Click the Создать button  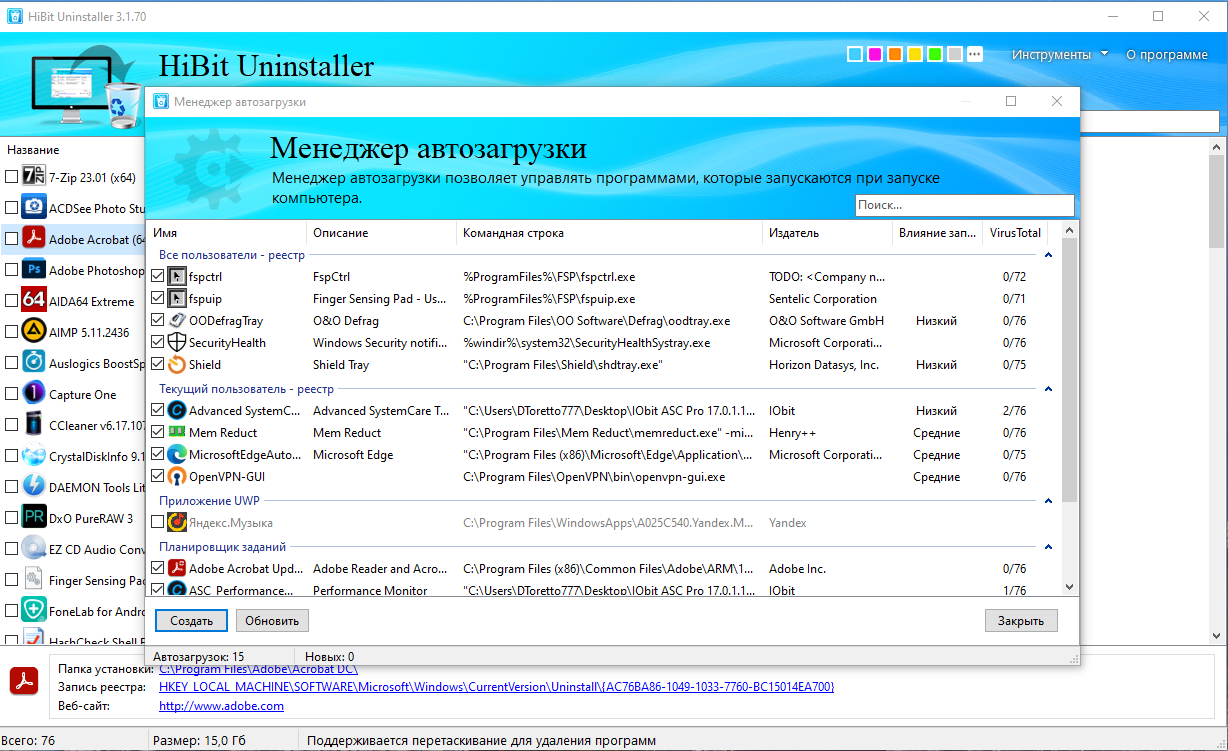coord(191,621)
